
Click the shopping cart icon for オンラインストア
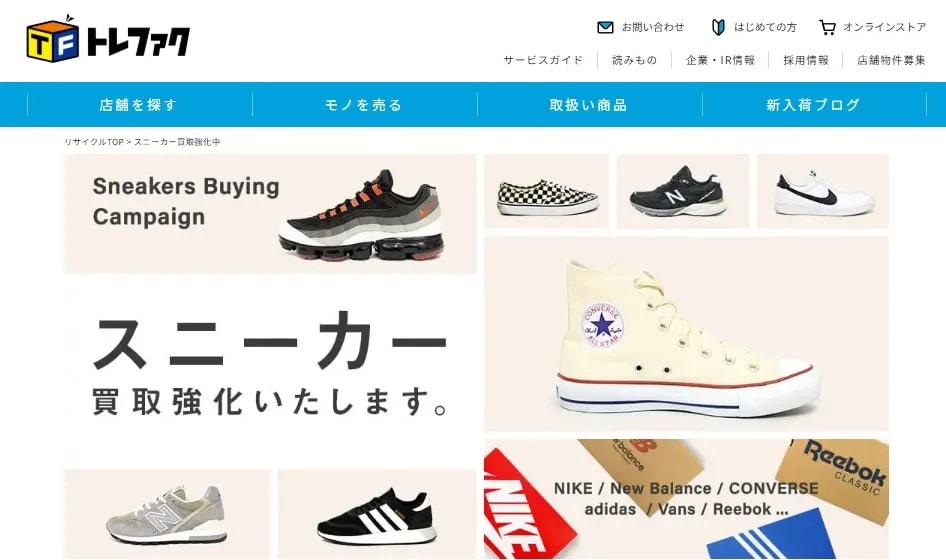827,27
